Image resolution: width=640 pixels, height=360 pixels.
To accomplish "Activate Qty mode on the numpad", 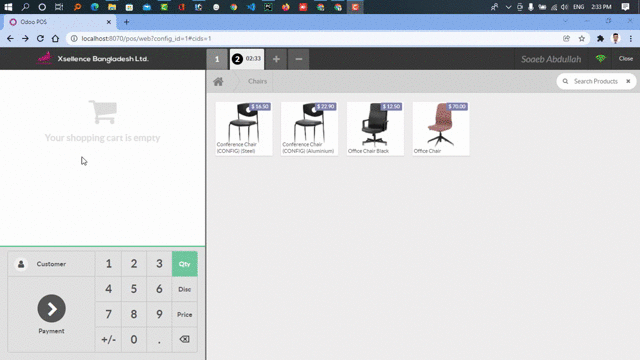I will pos(184,264).
